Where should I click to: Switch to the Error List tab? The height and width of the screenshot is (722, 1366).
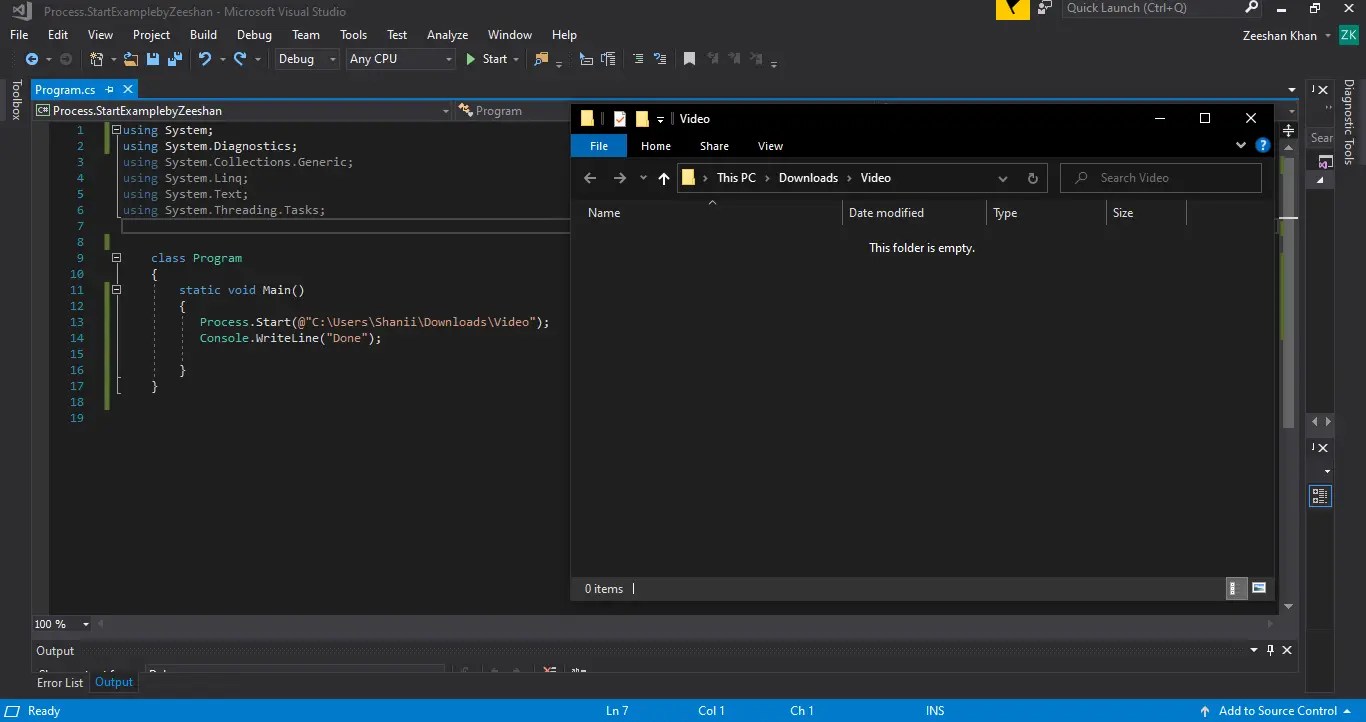59,682
